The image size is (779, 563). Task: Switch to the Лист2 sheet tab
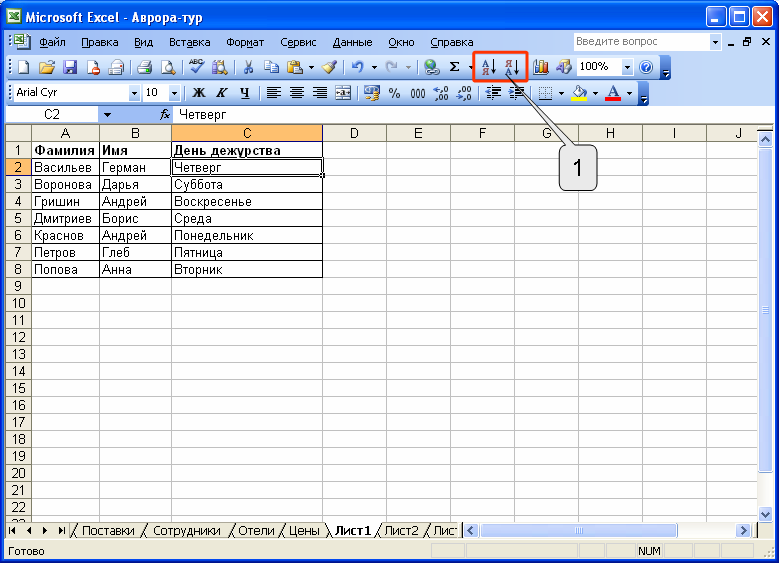pyautogui.click(x=401, y=531)
